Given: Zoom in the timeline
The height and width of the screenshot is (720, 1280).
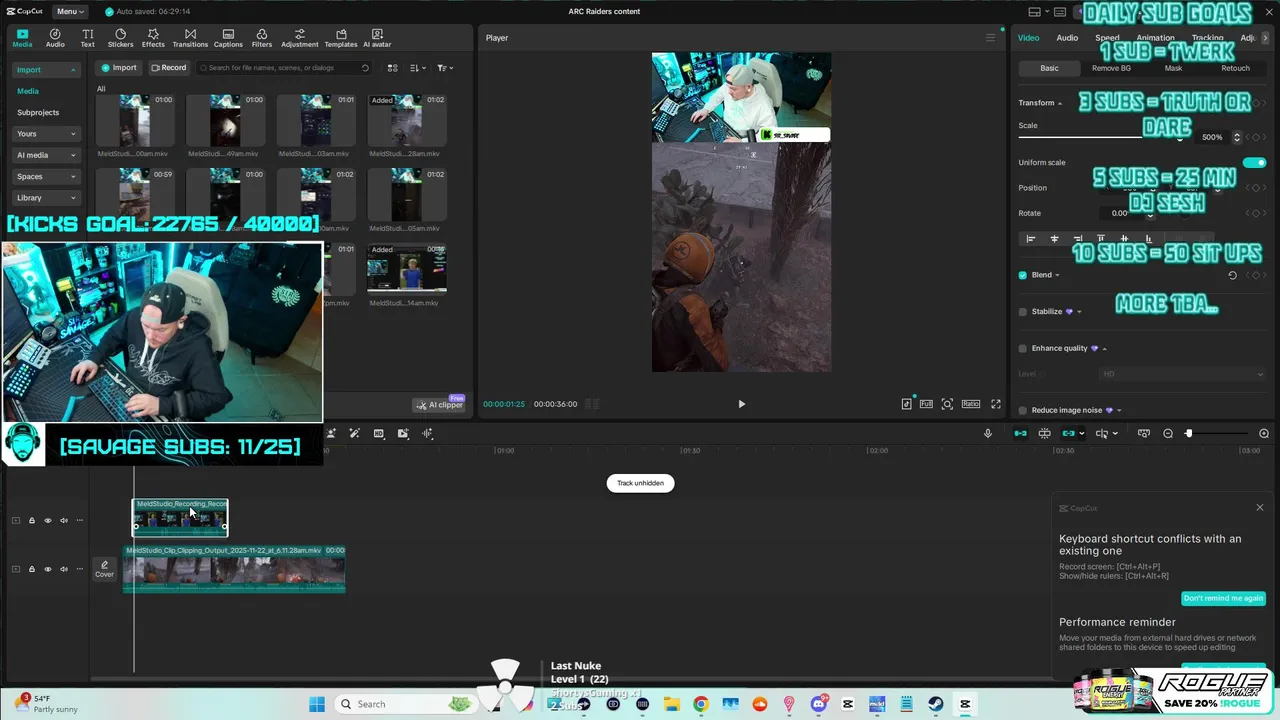Looking at the screenshot, I should coord(1264,433).
